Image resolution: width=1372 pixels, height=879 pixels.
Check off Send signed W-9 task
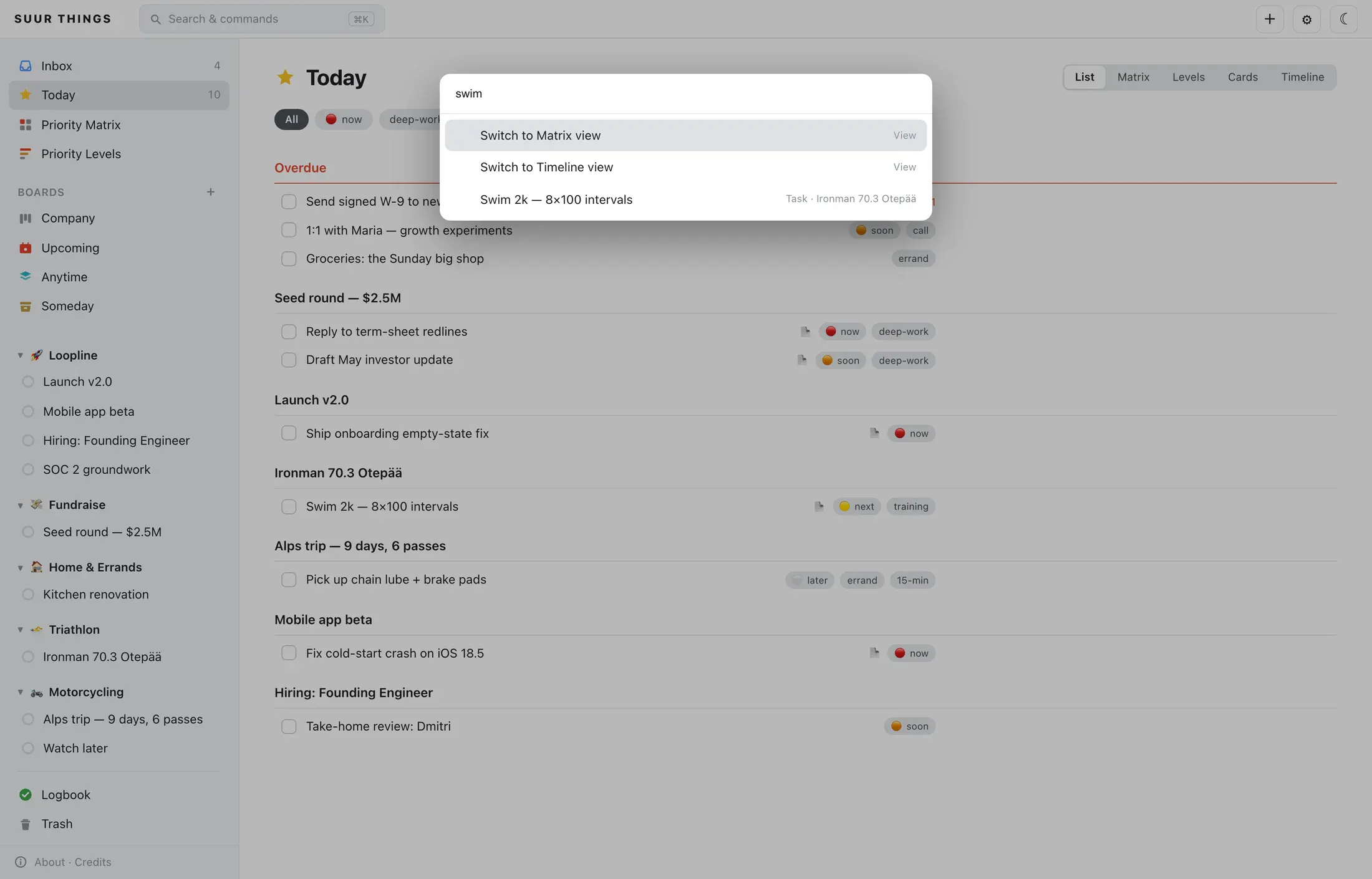pyautogui.click(x=289, y=201)
